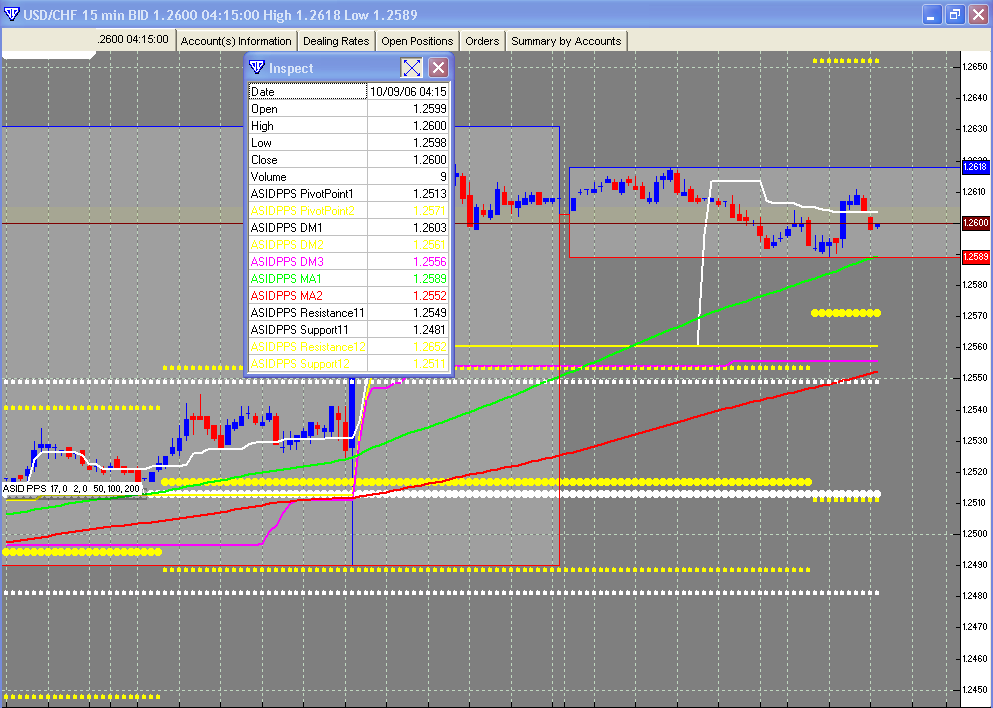Close the Inspect panel
This screenshot has width=993, height=708.
coord(438,68)
